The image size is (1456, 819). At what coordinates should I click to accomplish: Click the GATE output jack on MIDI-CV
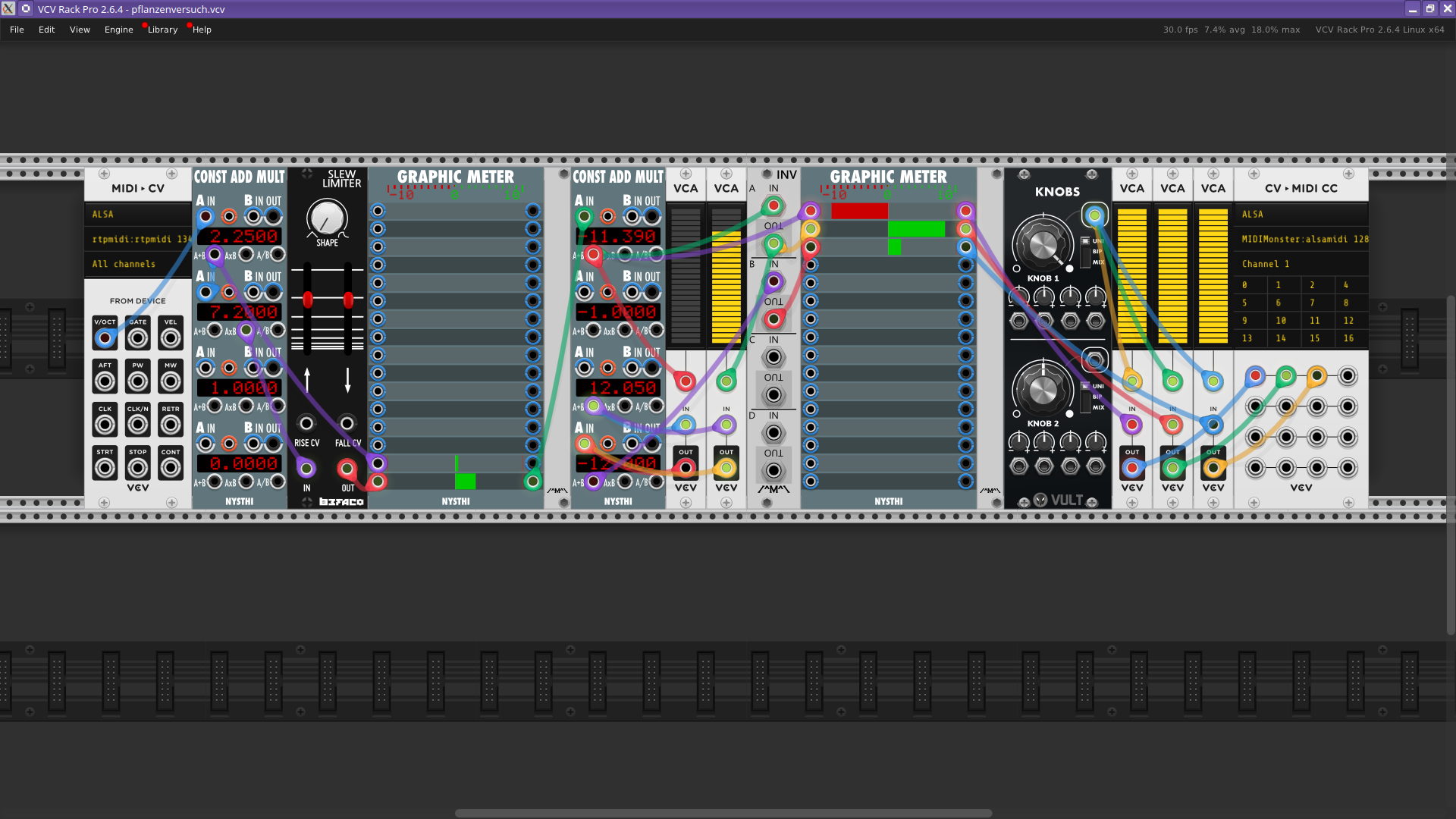(x=137, y=337)
